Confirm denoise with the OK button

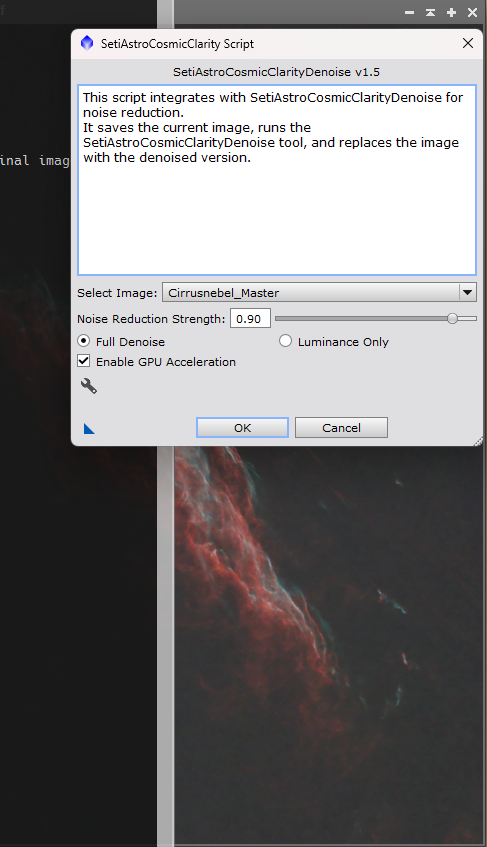click(242, 428)
